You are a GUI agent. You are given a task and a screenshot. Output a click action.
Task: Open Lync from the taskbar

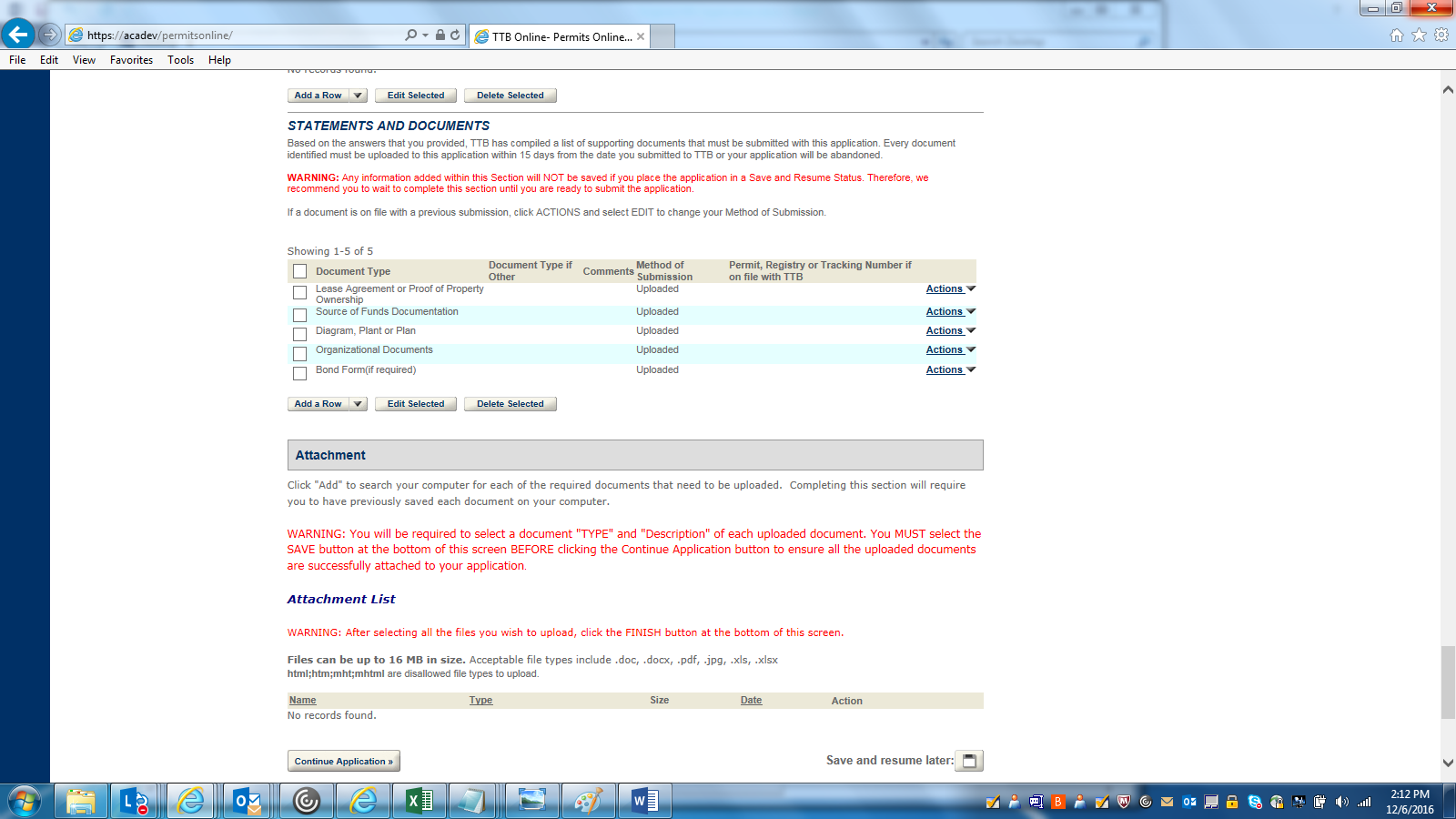pyautogui.click(x=135, y=801)
